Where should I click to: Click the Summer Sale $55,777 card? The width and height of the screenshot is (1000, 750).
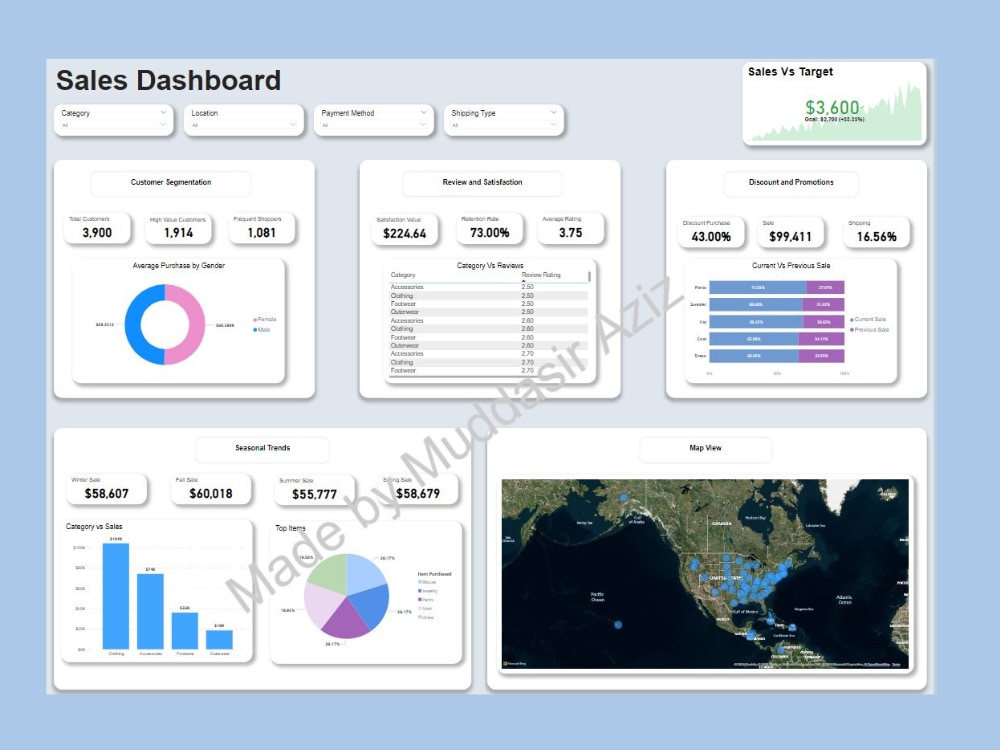pos(314,490)
